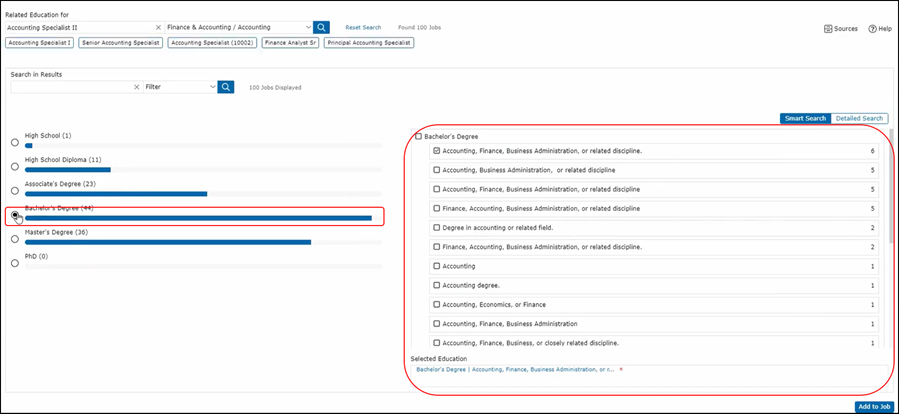Viewport: 899px width, 414px height.
Task: Remove the selected education red X
Action: 621,369
